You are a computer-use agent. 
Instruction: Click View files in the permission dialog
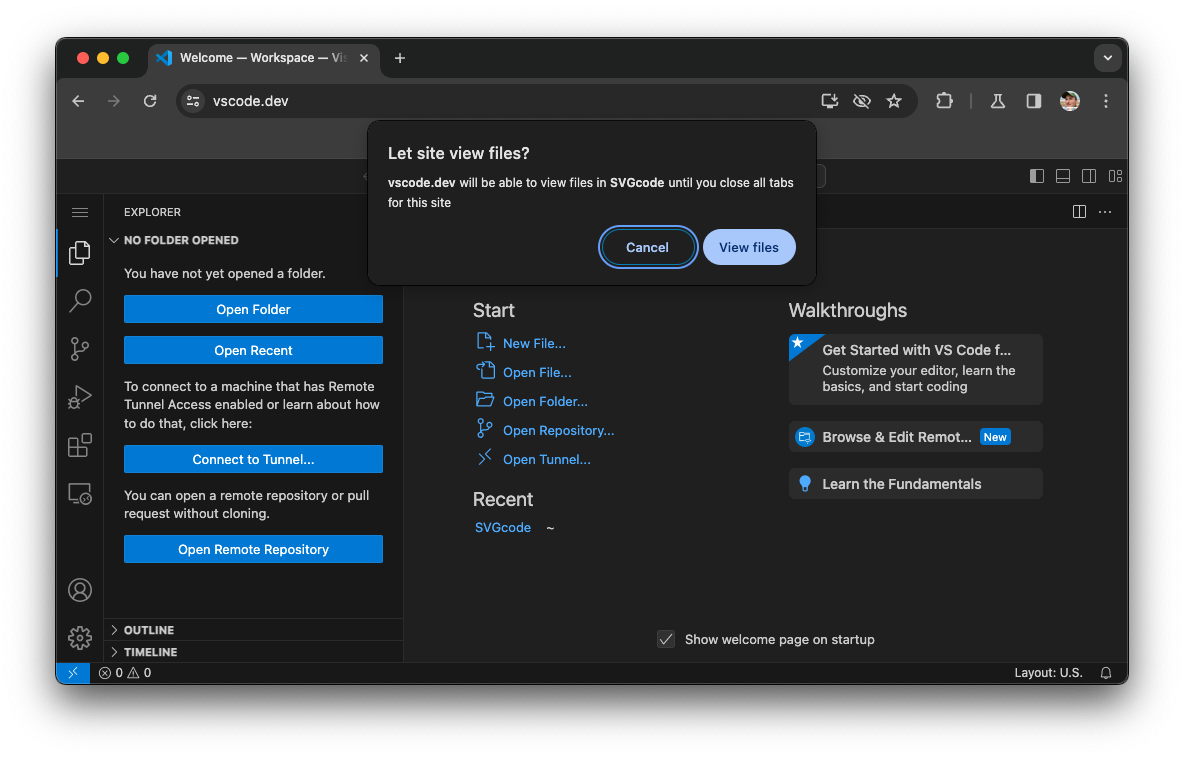(749, 247)
